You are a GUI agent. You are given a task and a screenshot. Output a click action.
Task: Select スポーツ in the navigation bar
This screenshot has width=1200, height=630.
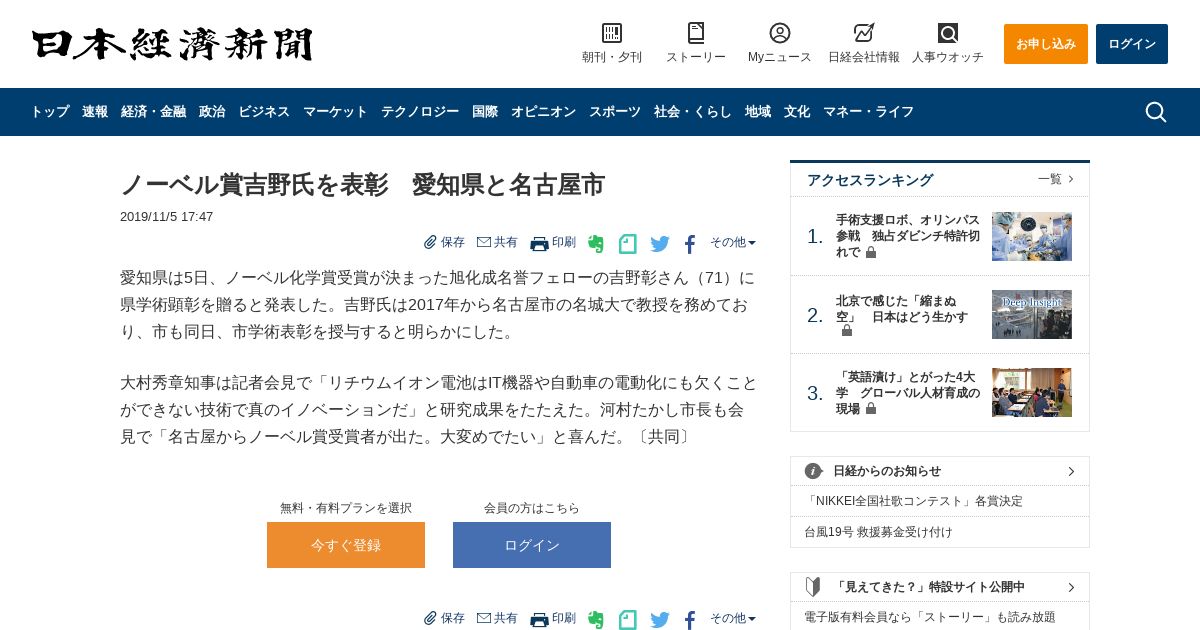615,112
